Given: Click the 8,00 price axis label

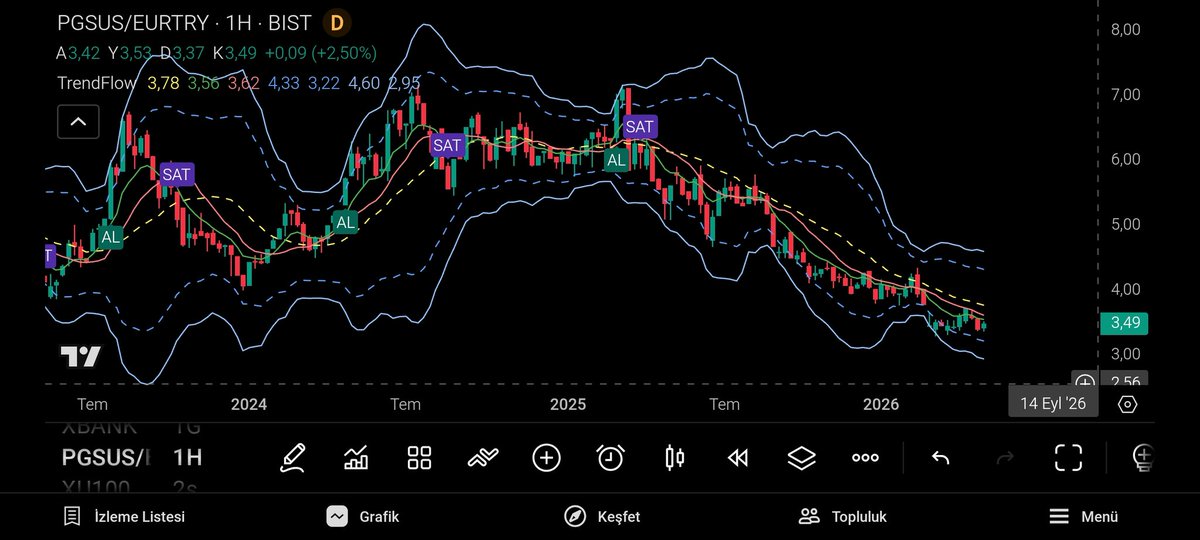Looking at the screenshot, I should tap(1125, 30).
